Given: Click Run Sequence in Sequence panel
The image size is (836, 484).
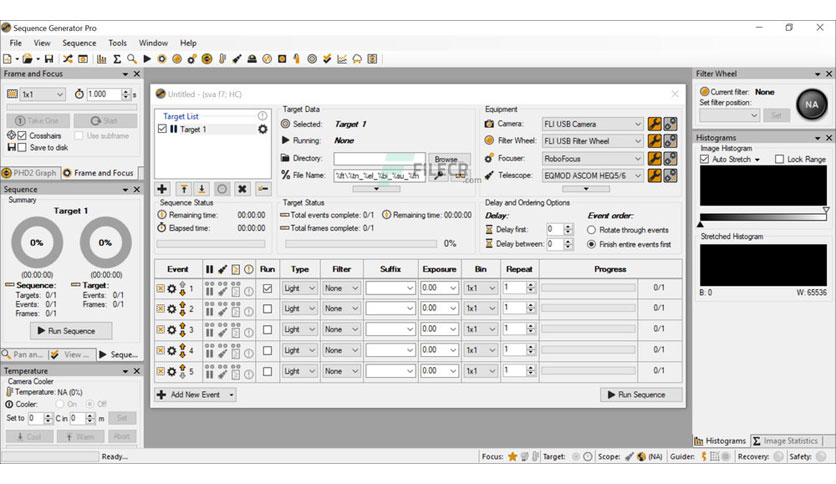Looking at the screenshot, I should (x=71, y=331).
